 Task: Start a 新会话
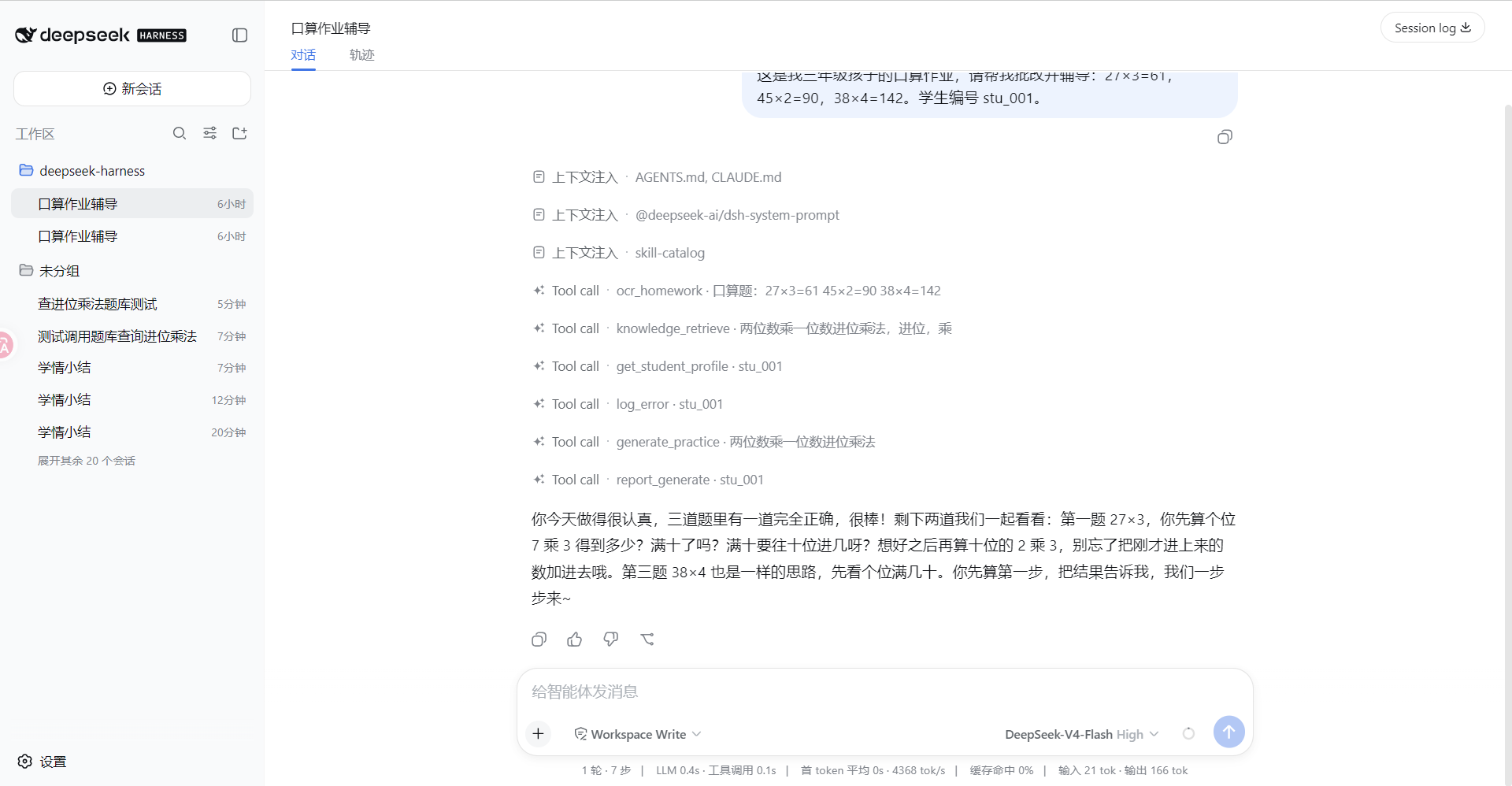[132, 89]
